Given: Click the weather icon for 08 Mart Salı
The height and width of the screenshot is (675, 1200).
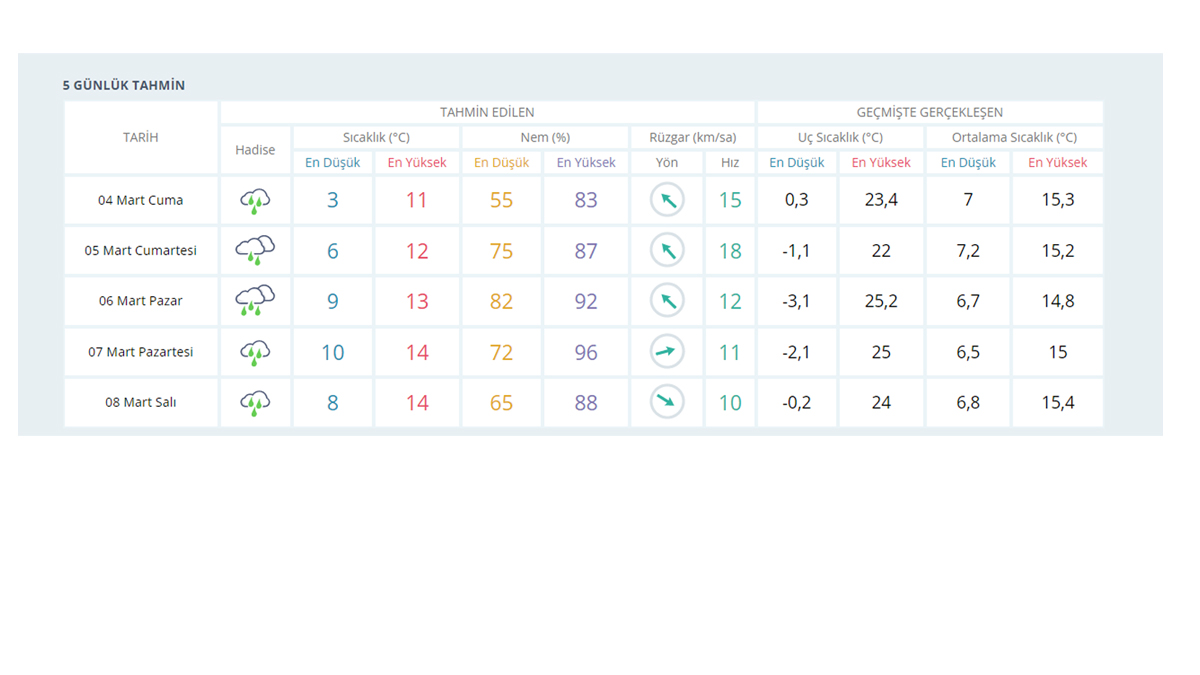Looking at the screenshot, I should point(255,403).
